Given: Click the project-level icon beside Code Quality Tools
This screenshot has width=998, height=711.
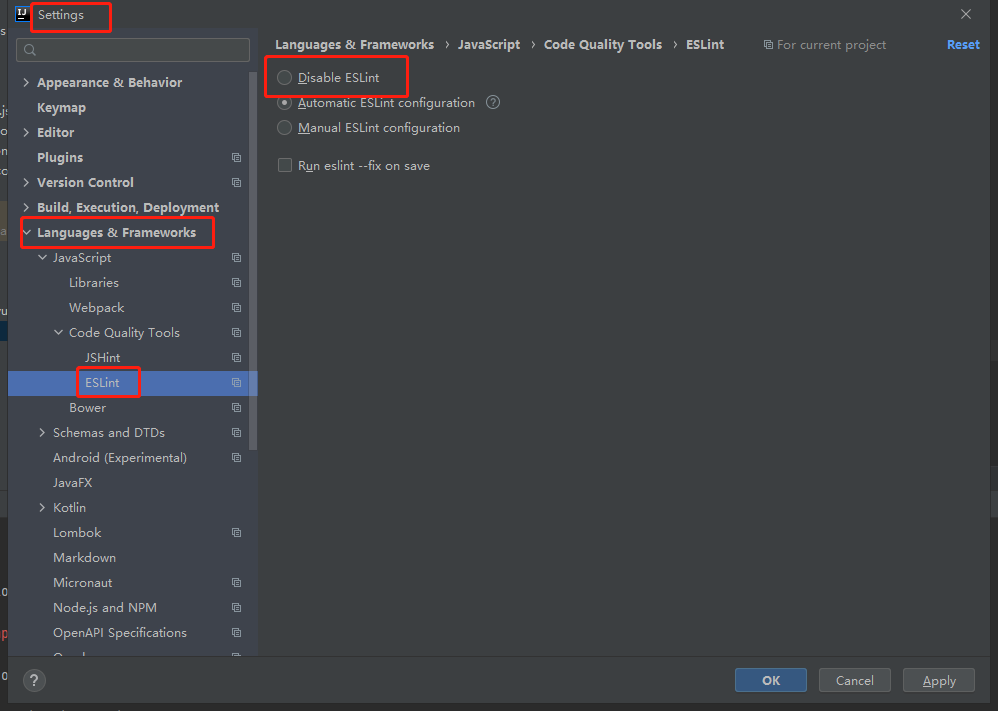Looking at the screenshot, I should point(236,333).
